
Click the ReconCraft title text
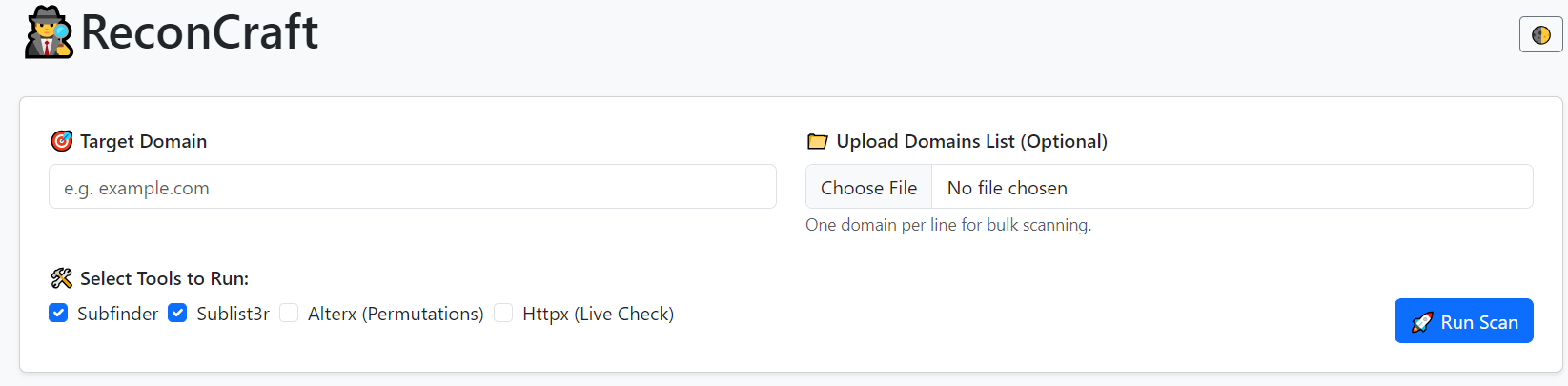(199, 32)
